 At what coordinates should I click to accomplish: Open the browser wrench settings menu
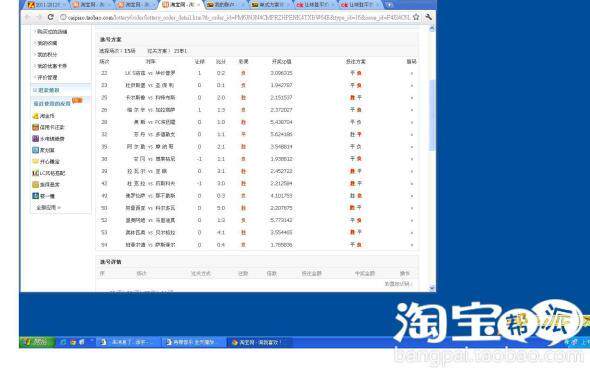pos(428,17)
